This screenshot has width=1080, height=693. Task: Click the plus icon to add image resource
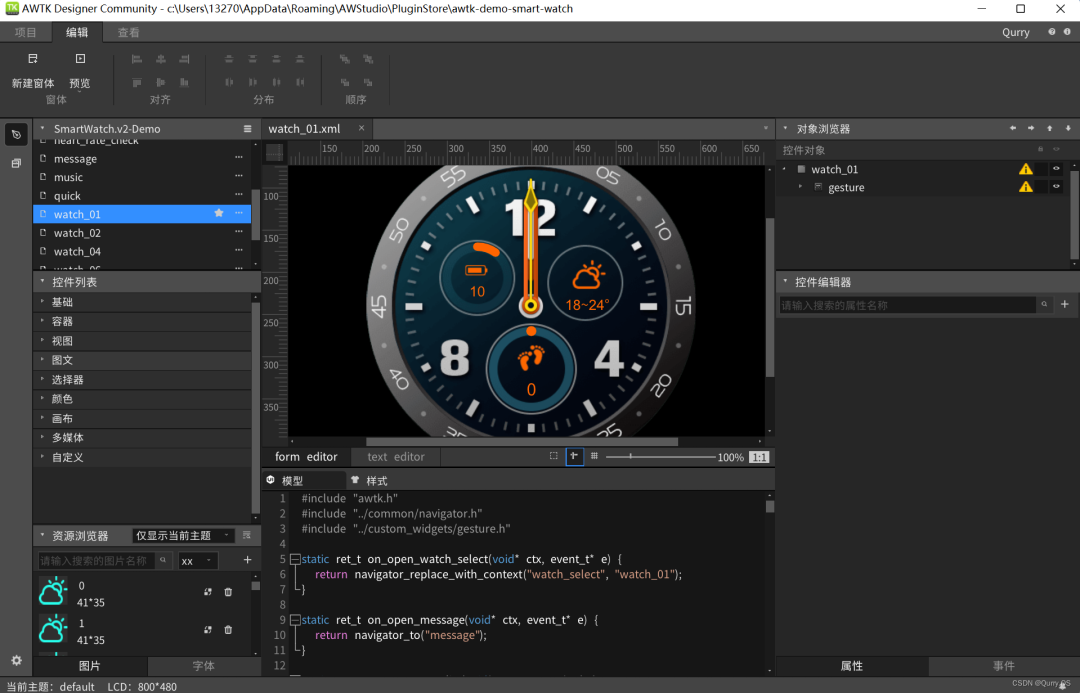click(x=247, y=560)
